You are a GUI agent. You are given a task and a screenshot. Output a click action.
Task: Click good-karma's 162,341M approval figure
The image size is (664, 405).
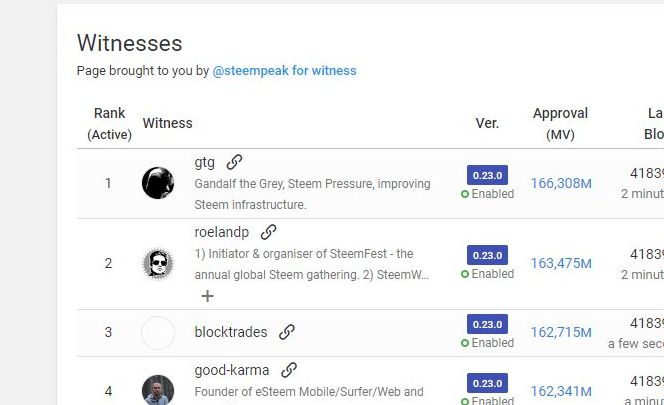pyautogui.click(x=561, y=391)
